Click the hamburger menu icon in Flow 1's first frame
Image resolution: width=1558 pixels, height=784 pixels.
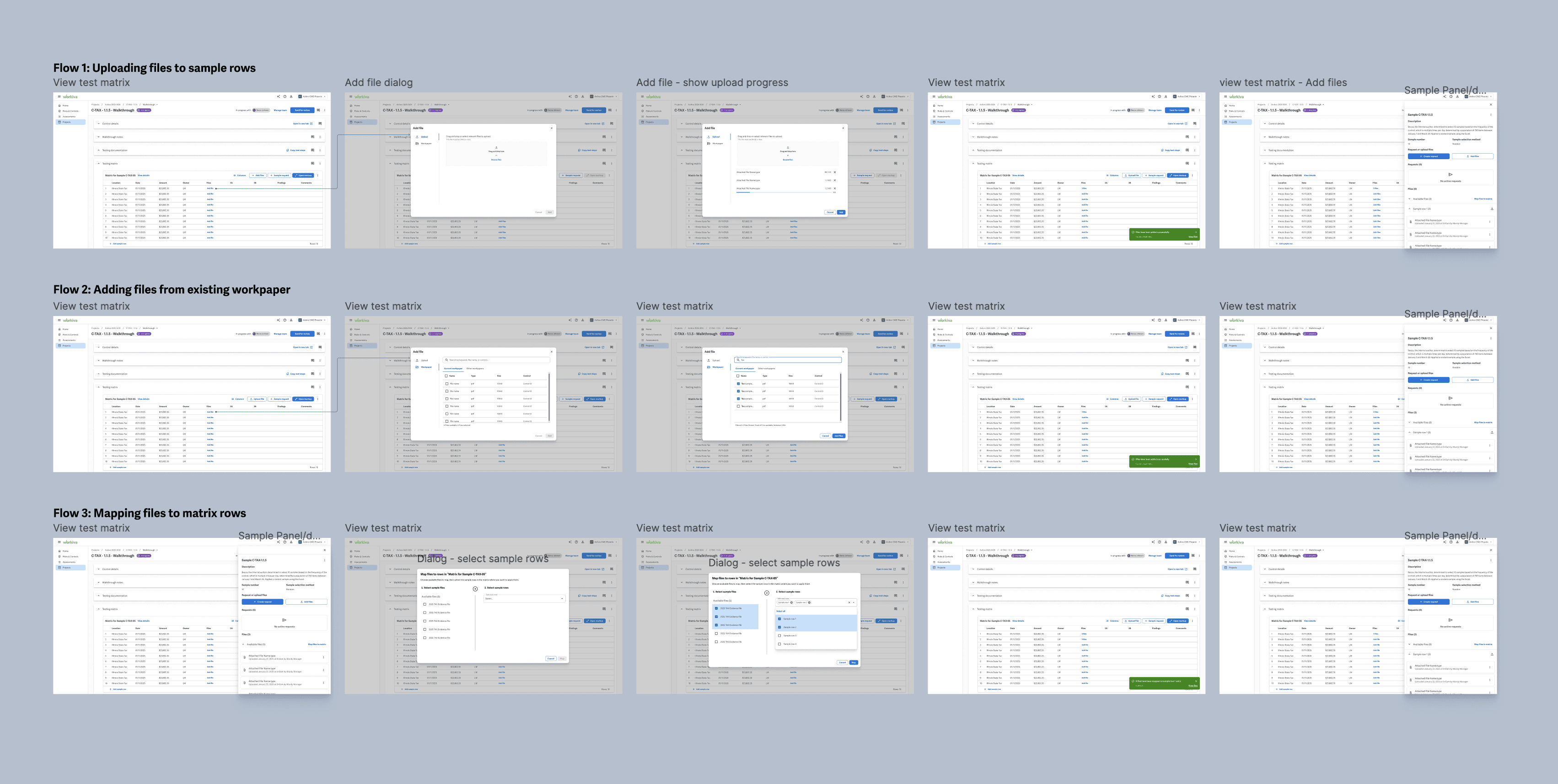59,97
